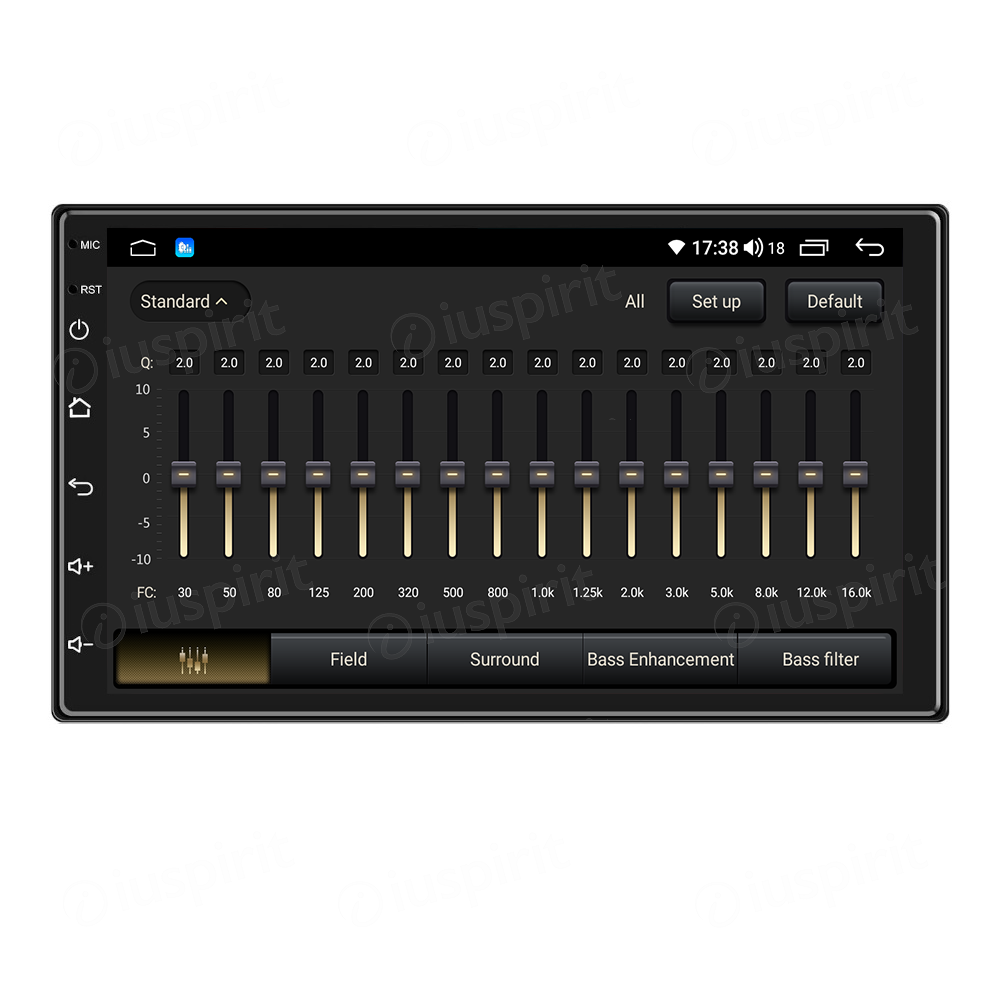Screen dimensions: 1000x1000
Task: Switch to the Field tab
Action: pyautogui.click(x=348, y=660)
